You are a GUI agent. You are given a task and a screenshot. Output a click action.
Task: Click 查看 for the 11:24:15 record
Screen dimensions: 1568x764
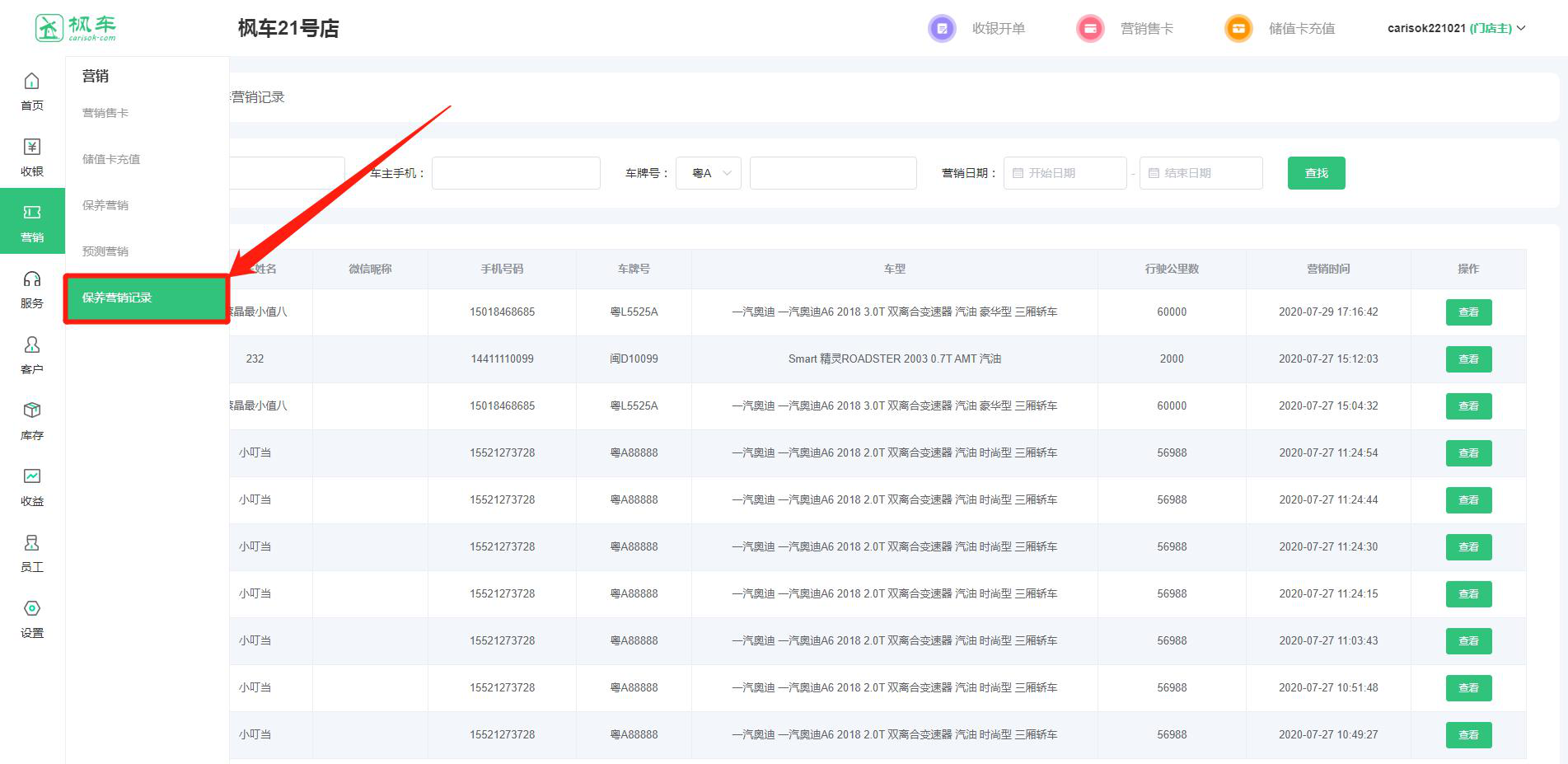[x=1468, y=594]
